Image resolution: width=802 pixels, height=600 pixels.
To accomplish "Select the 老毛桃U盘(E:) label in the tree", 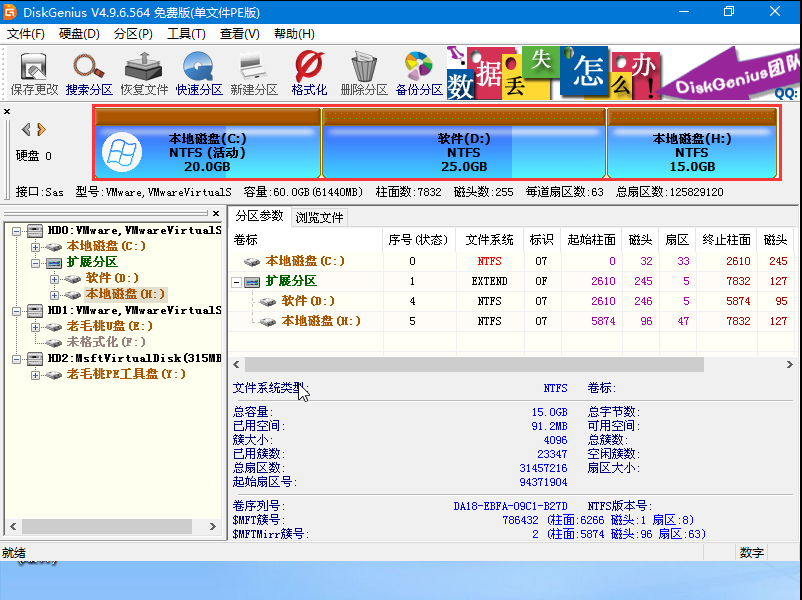I will (110, 326).
